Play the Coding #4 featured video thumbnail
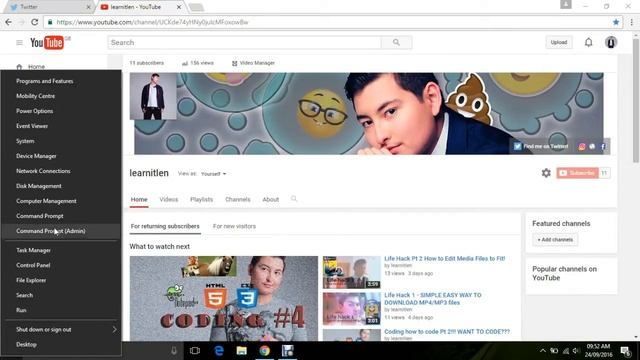Screen dimensions: 640x360 [x=224, y=299]
